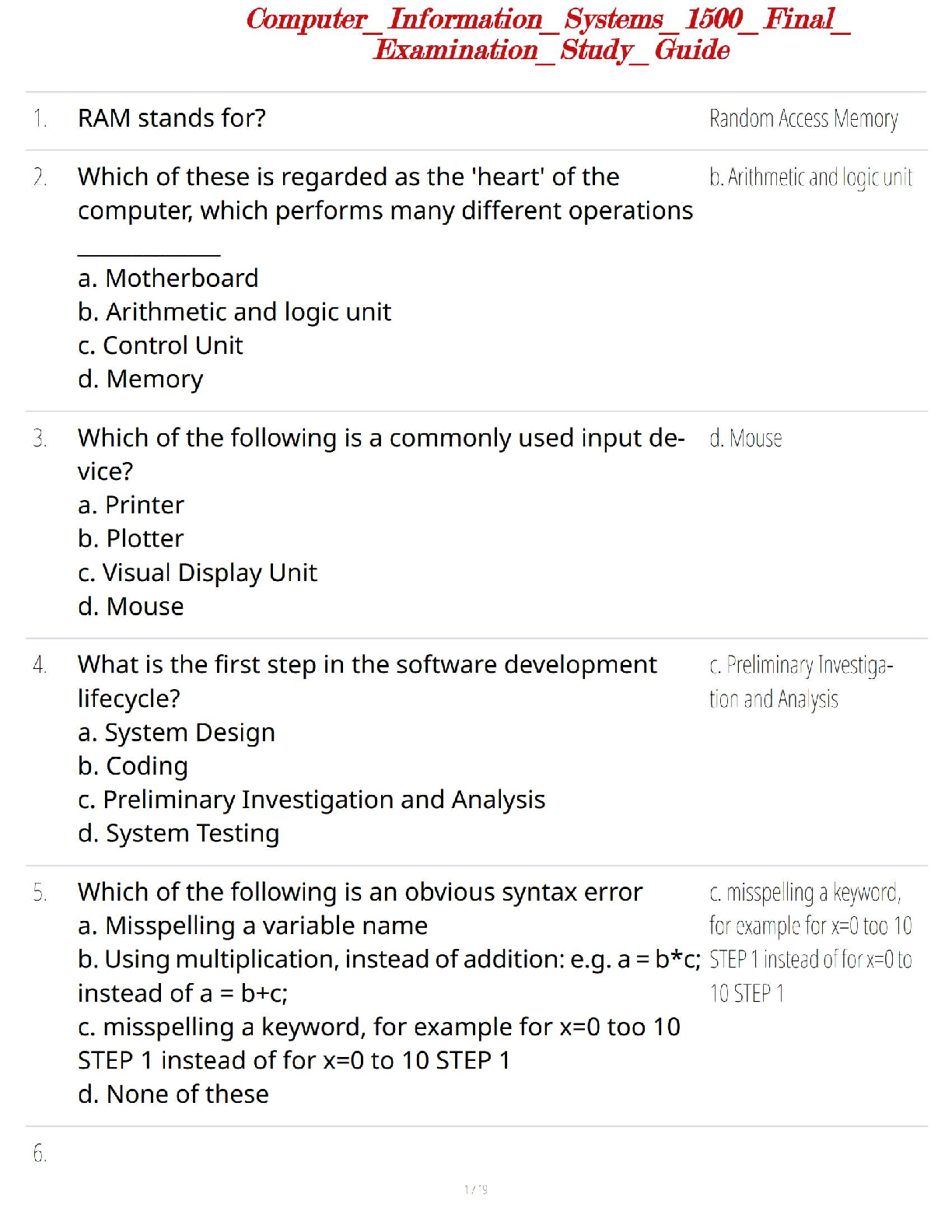Choose option 'a. Misspelling a variable name'
The height and width of the screenshot is (1232, 952).
click(x=253, y=926)
